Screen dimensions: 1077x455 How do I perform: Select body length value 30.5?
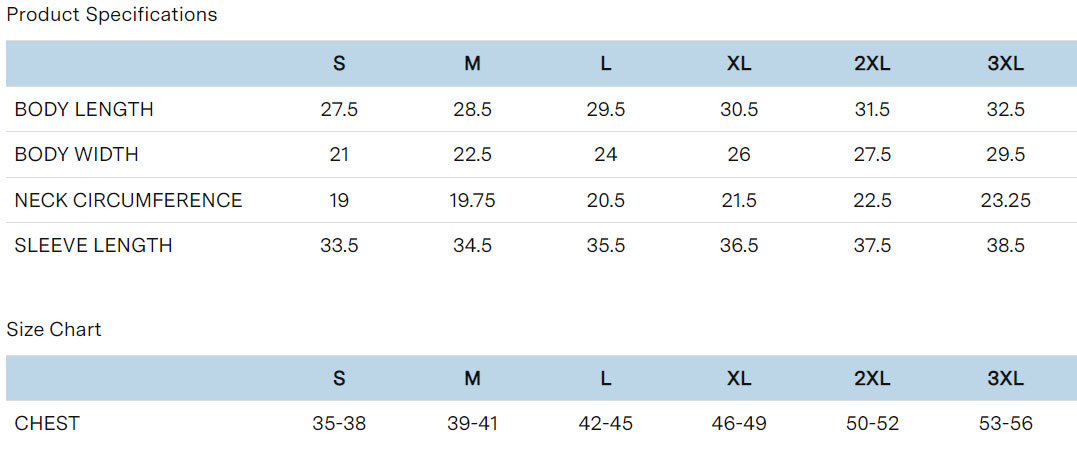tap(739, 110)
